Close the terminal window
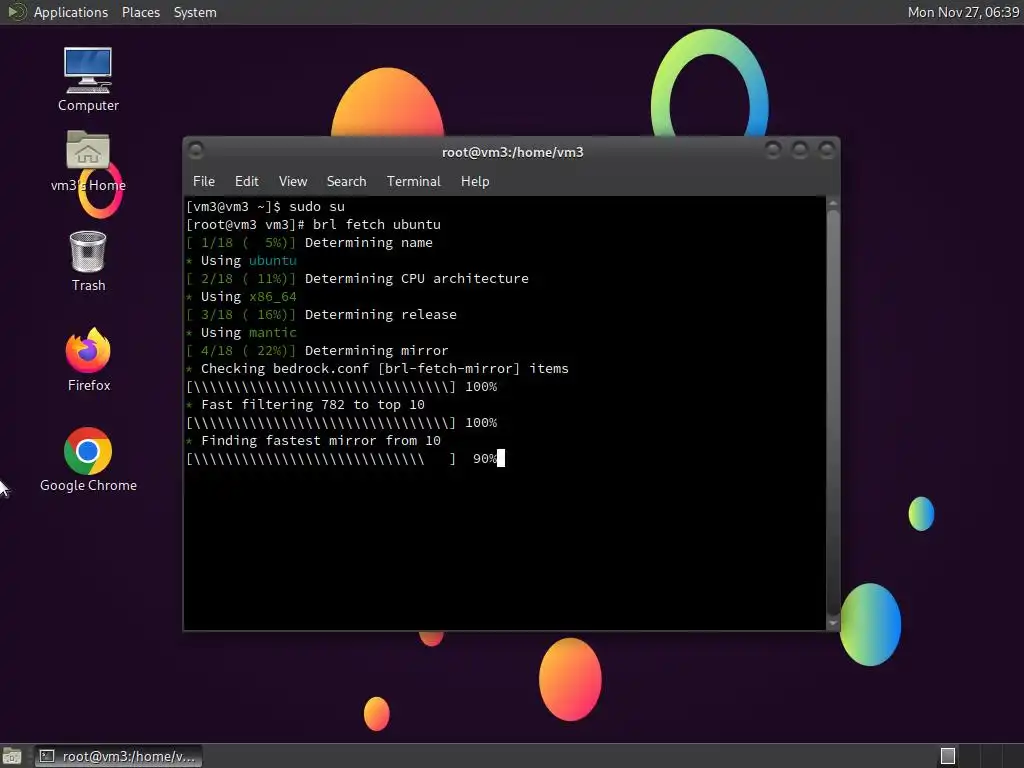This screenshot has width=1024, height=768. [826, 150]
